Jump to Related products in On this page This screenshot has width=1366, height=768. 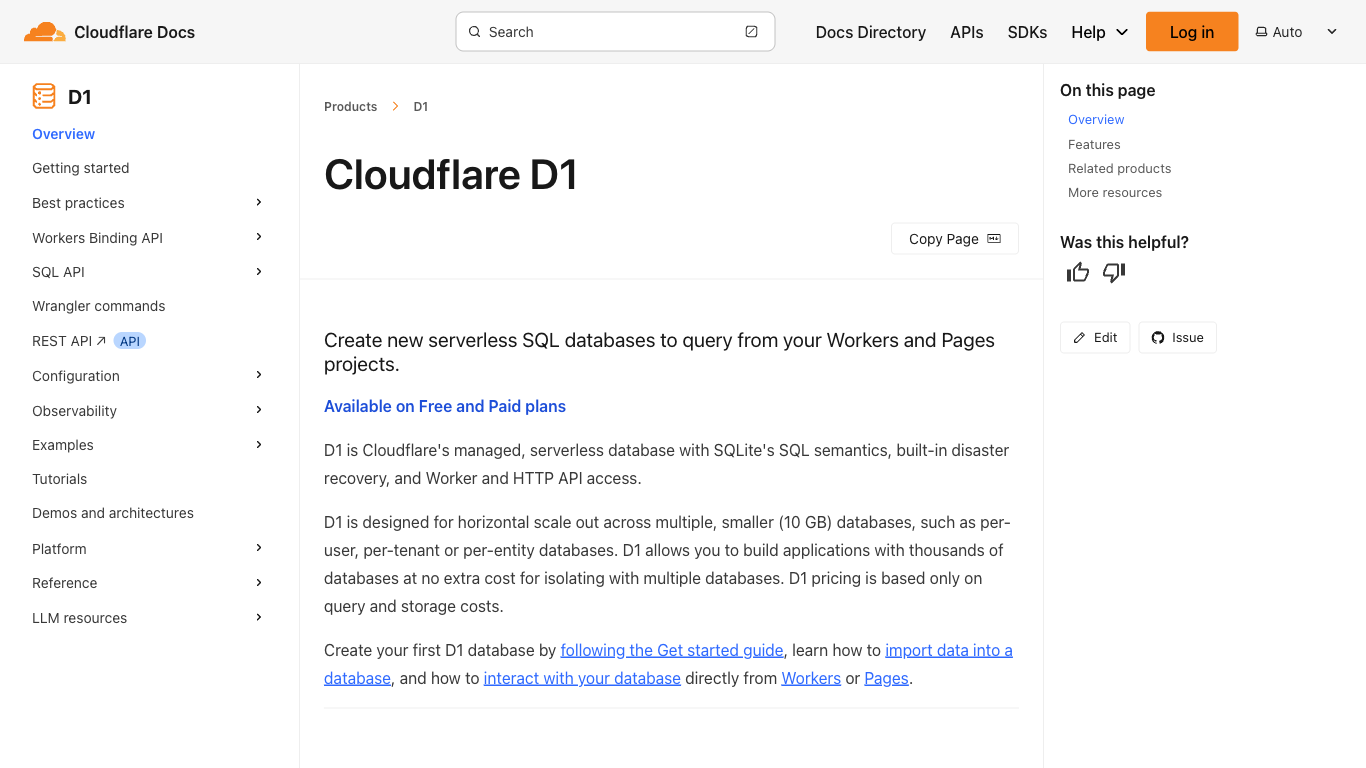coord(1119,168)
